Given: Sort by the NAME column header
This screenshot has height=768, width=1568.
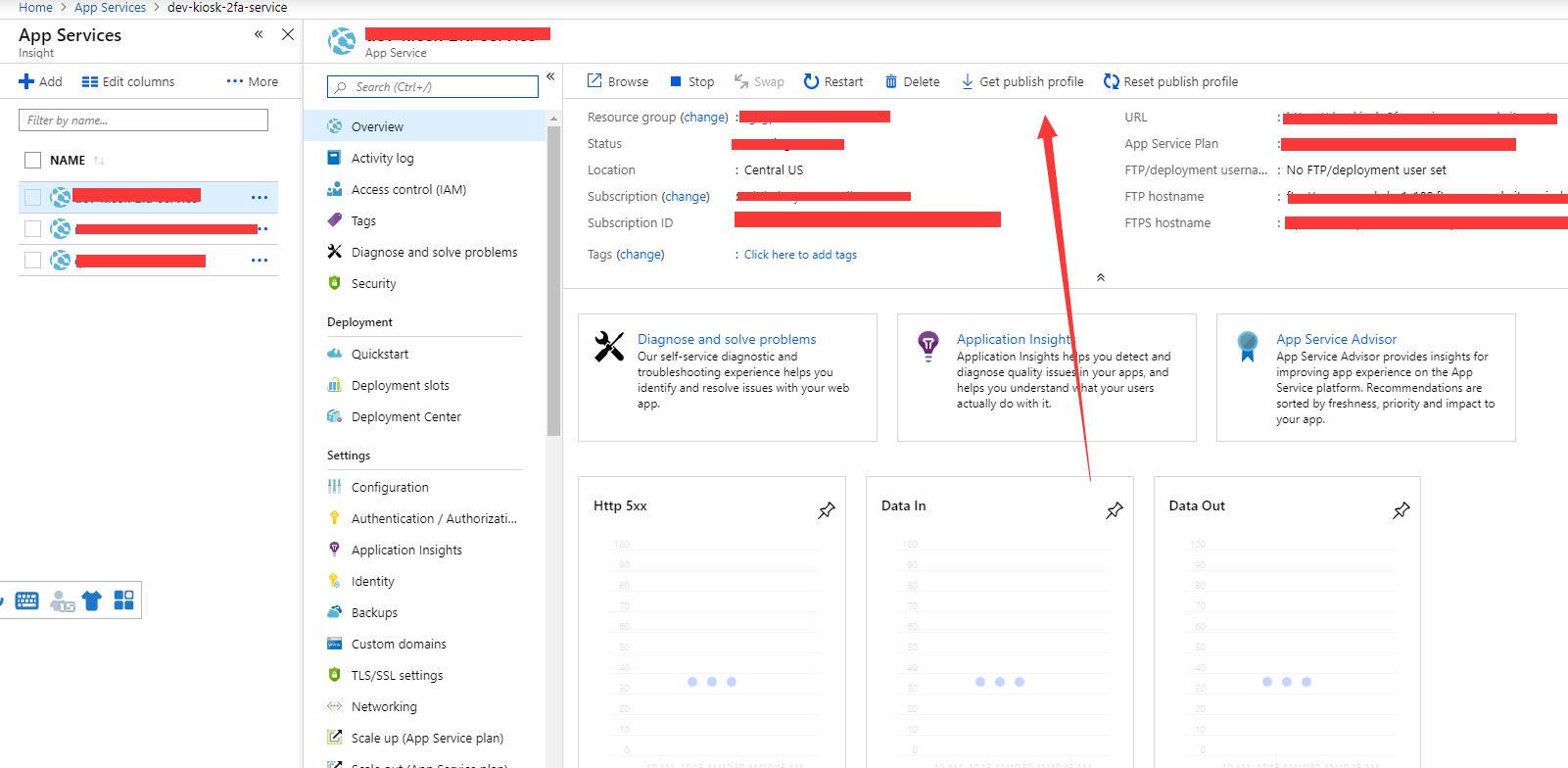Looking at the screenshot, I should click(x=68, y=160).
